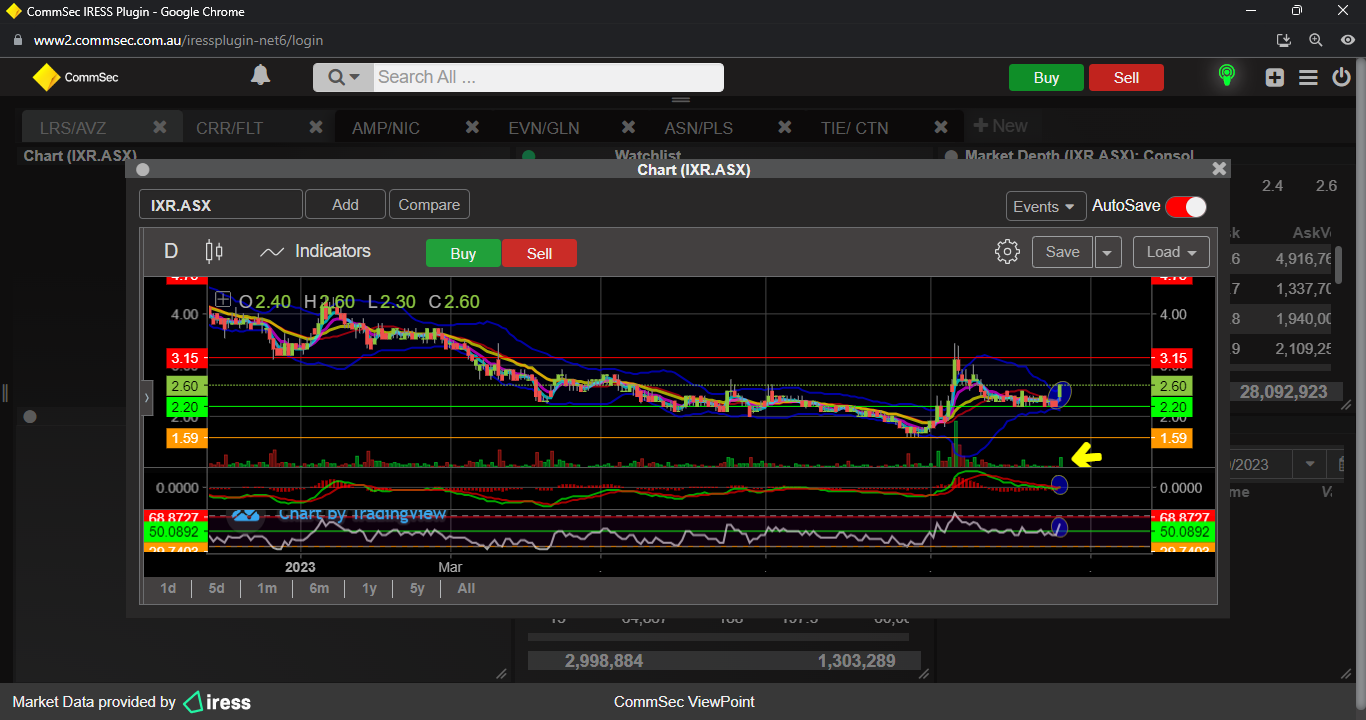Select the 6m time range
1366x720 pixels.
pos(319,588)
